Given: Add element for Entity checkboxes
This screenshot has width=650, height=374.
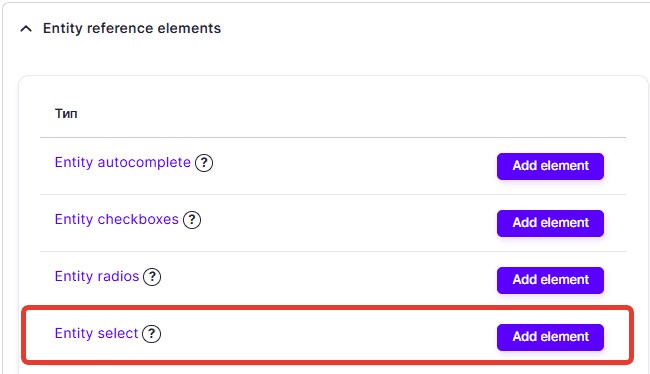Looking at the screenshot, I should [x=550, y=223].
